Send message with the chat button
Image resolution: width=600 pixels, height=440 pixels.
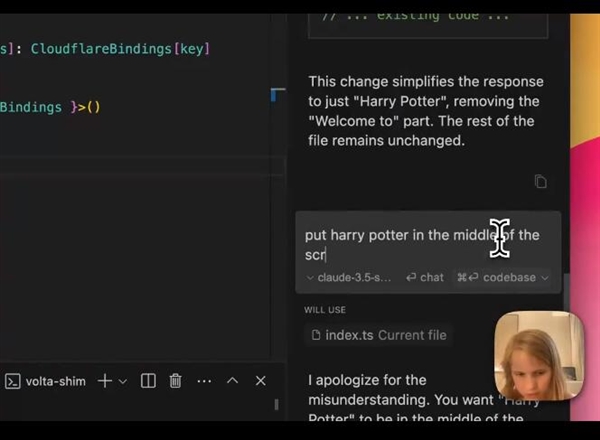tap(425, 277)
